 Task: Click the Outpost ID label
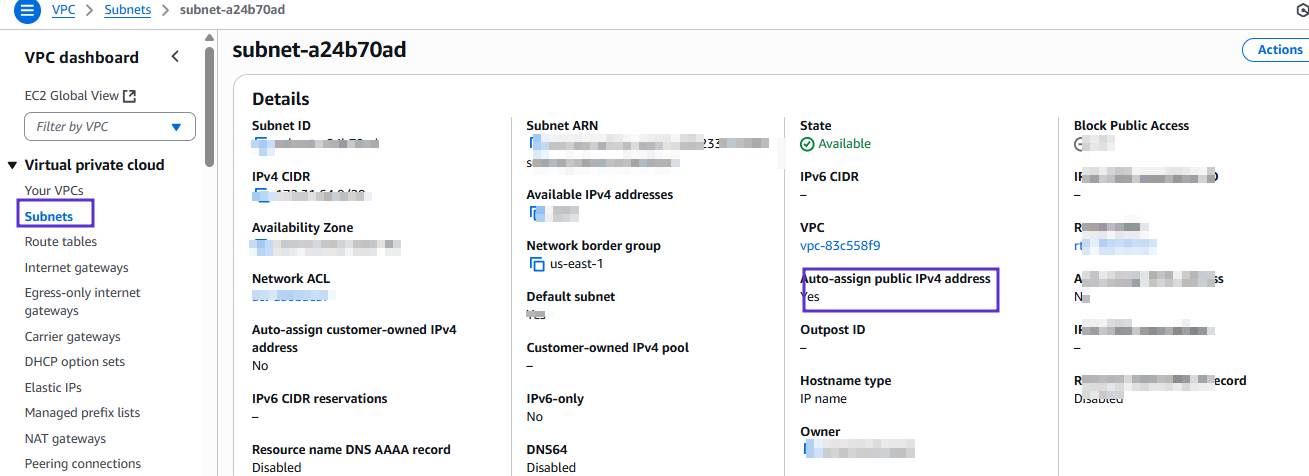[832, 330]
